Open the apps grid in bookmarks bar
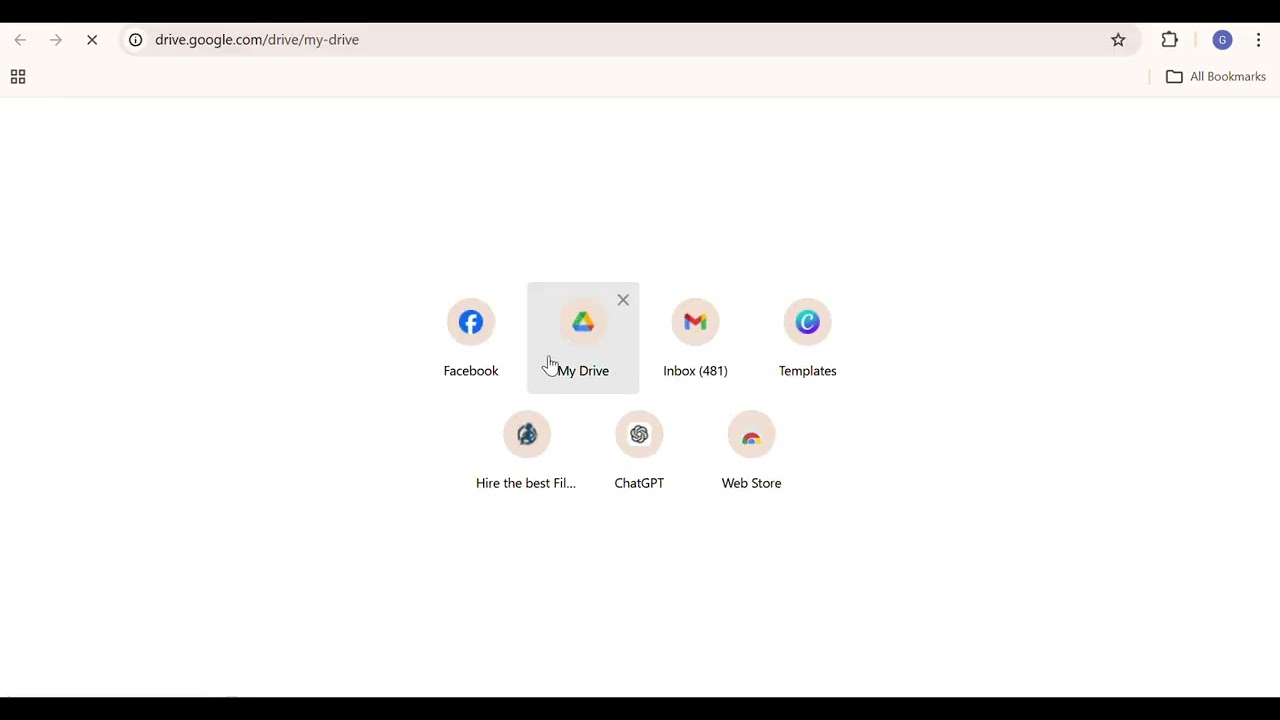Viewport: 1280px width, 720px height. [18, 77]
